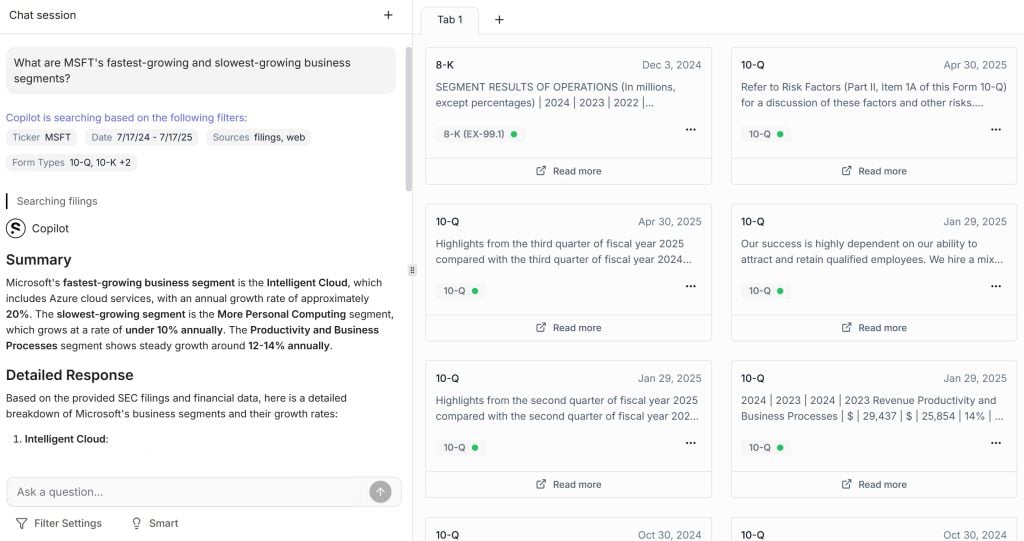
Task: Toggle the Smart mode option
Action: point(155,523)
